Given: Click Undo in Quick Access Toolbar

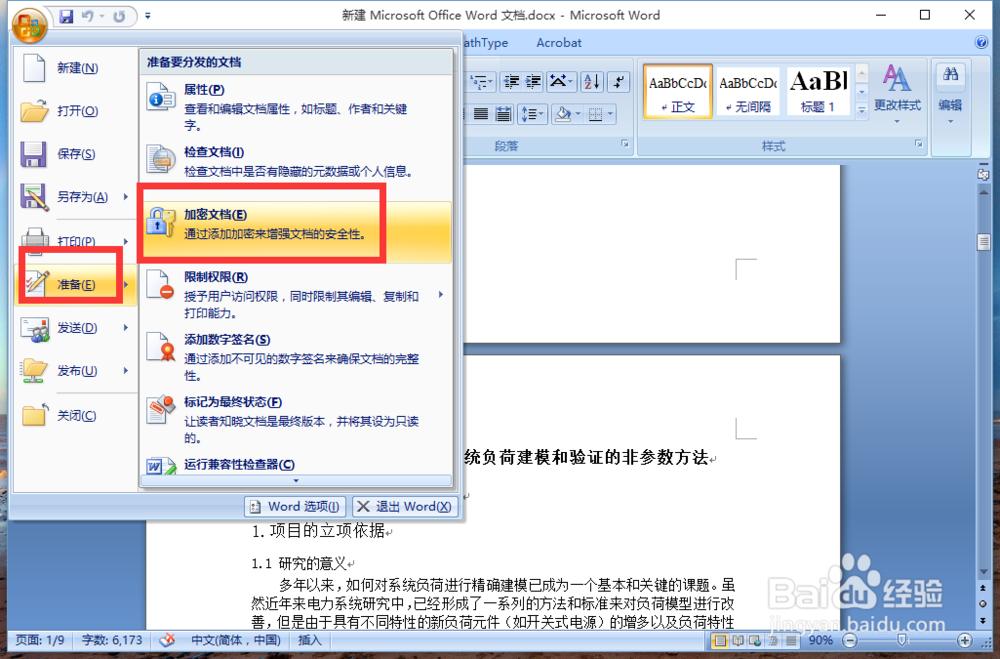Looking at the screenshot, I should pos(87,16).
